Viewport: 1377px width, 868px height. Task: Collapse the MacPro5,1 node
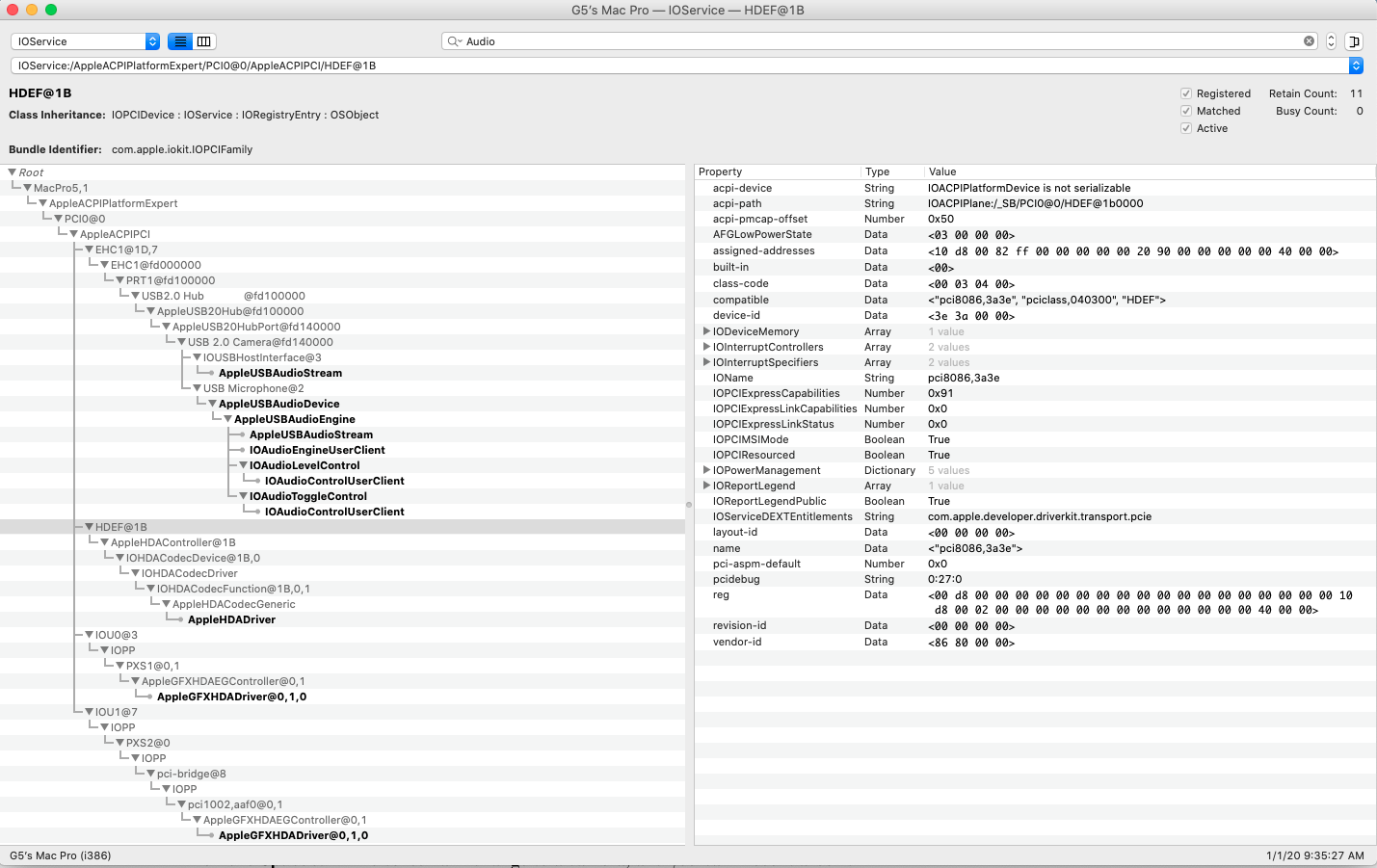[28, 188]
